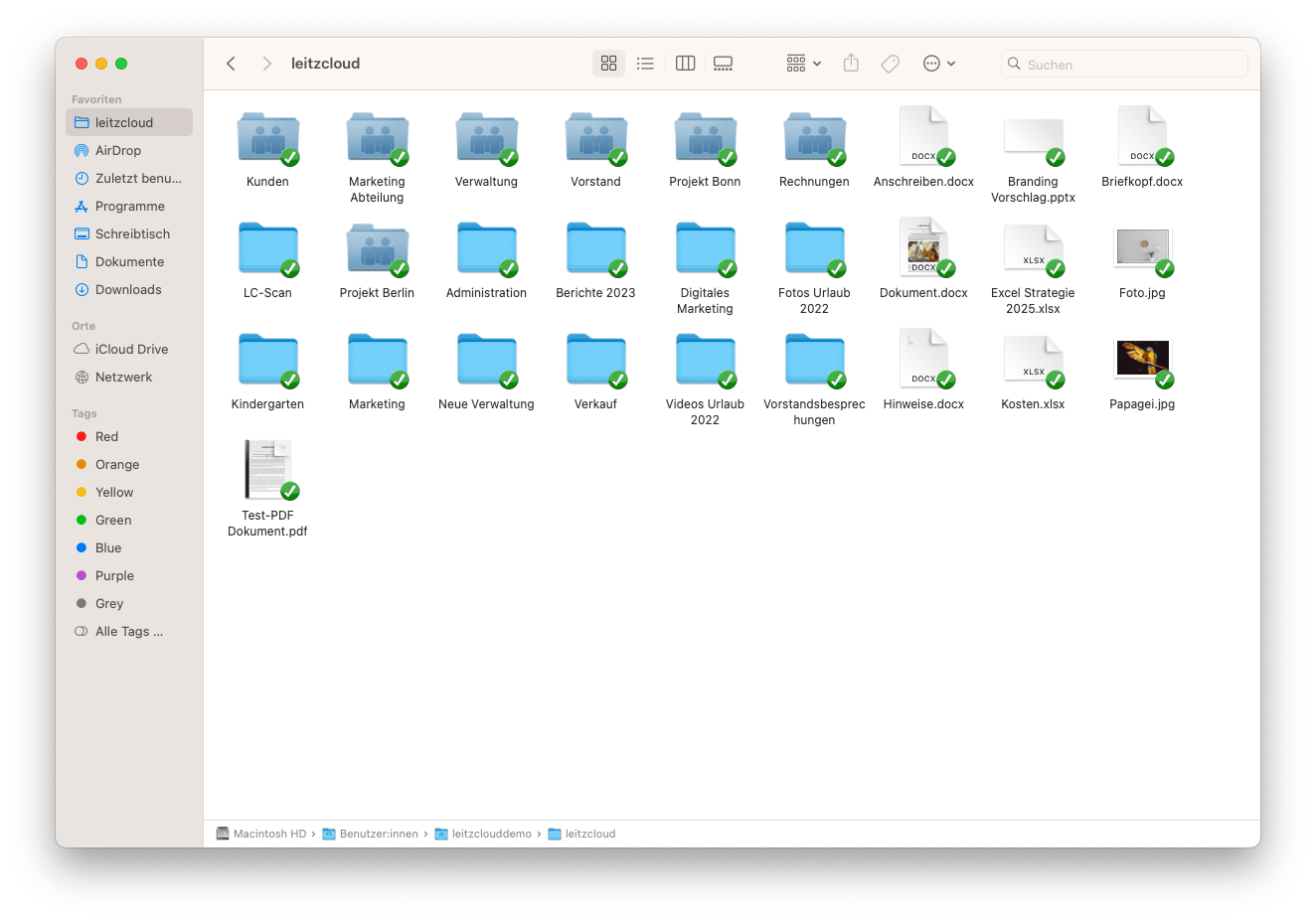Switch to column view
1316x921 pixels.
click(685, 63)
